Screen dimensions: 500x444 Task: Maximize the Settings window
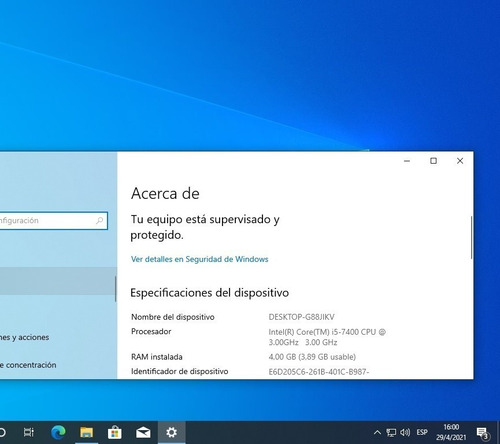click(433, 161)
